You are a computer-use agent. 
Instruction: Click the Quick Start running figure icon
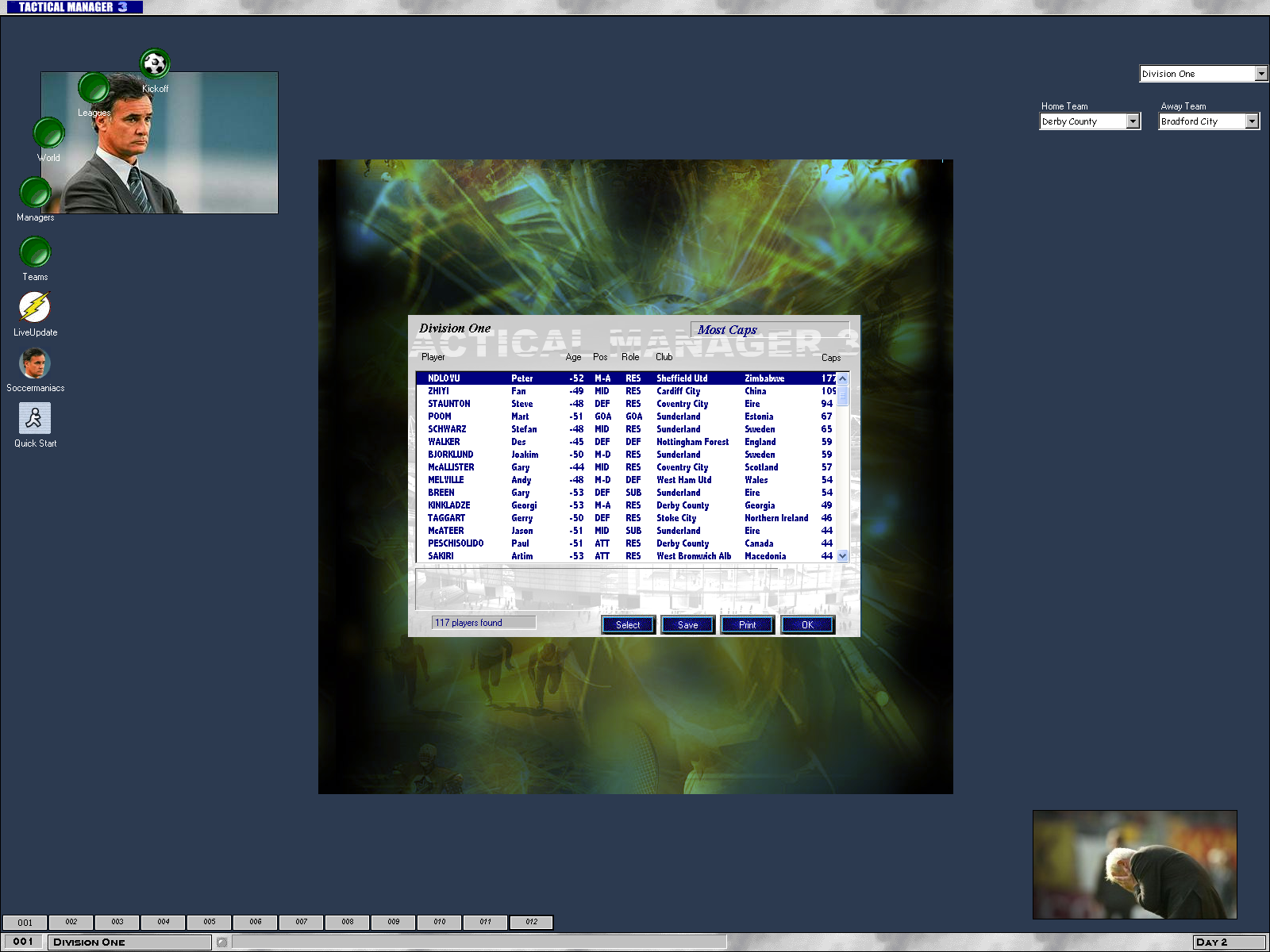(x=35, y=418)
